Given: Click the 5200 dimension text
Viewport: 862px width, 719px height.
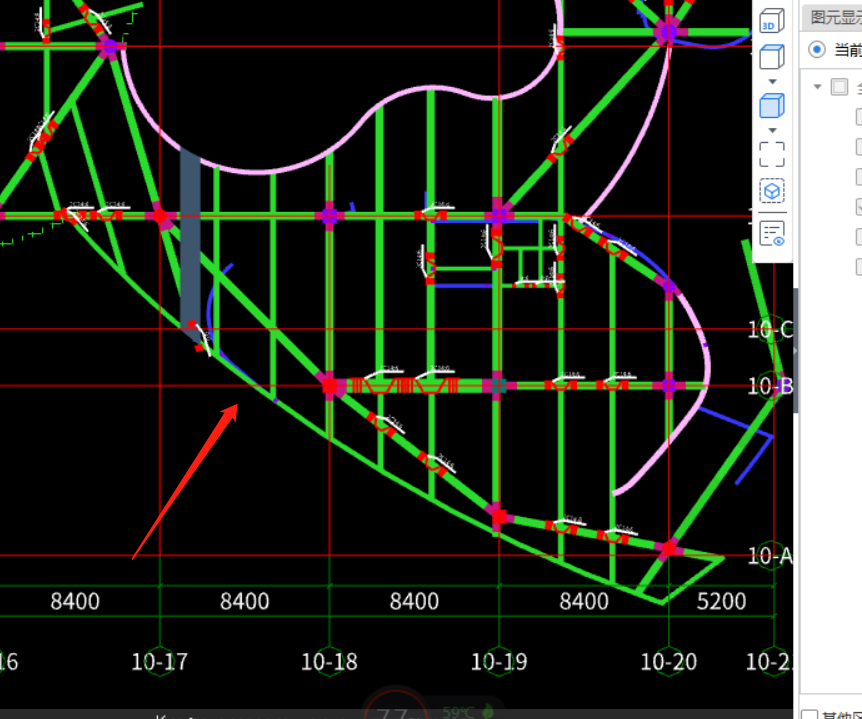Looking at the screenshot, I should pos(721,601).
